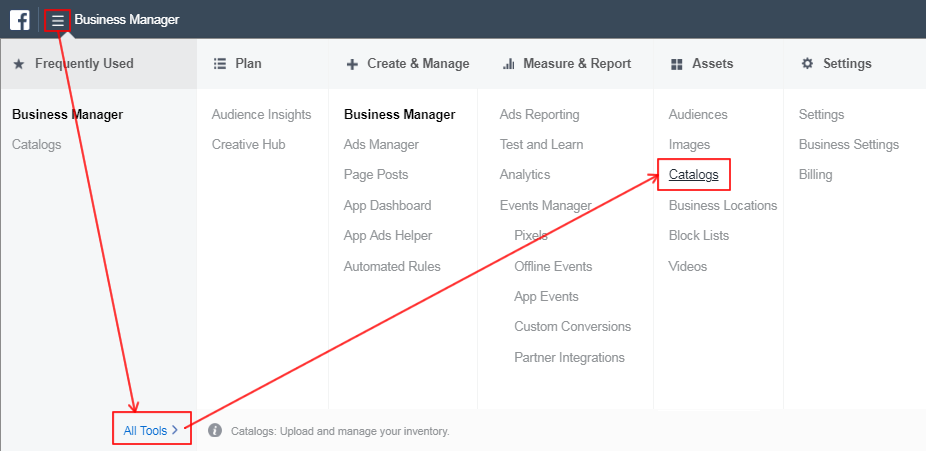Click the plus icon beside Create & Manage

point(352,64)
